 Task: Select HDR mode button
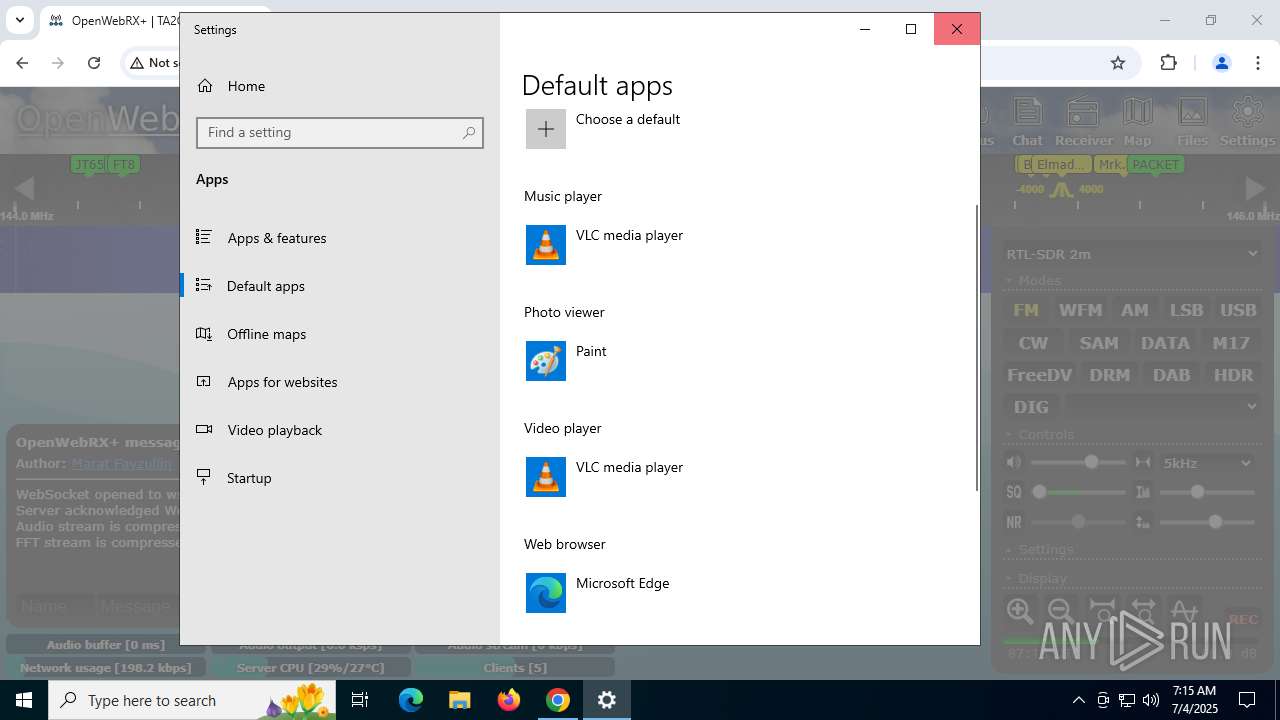(1233, 376)
